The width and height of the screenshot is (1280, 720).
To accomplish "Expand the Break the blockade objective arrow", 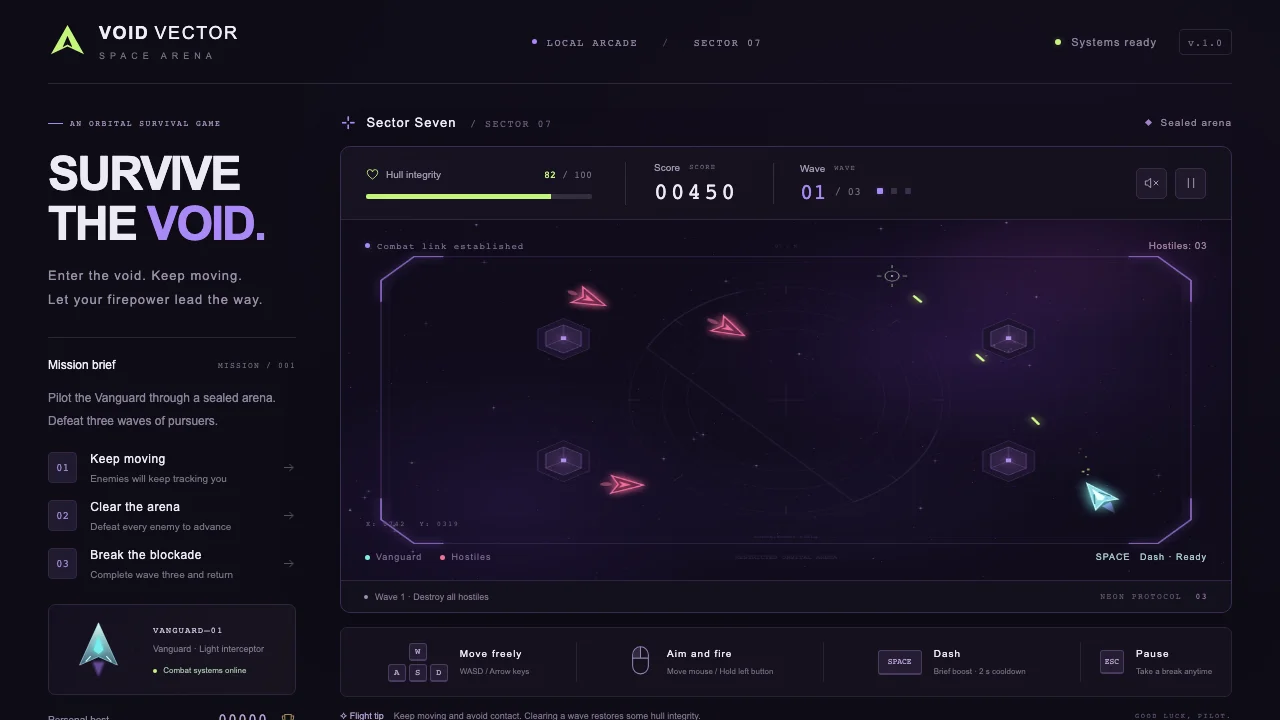I will (x=288, y=564).
